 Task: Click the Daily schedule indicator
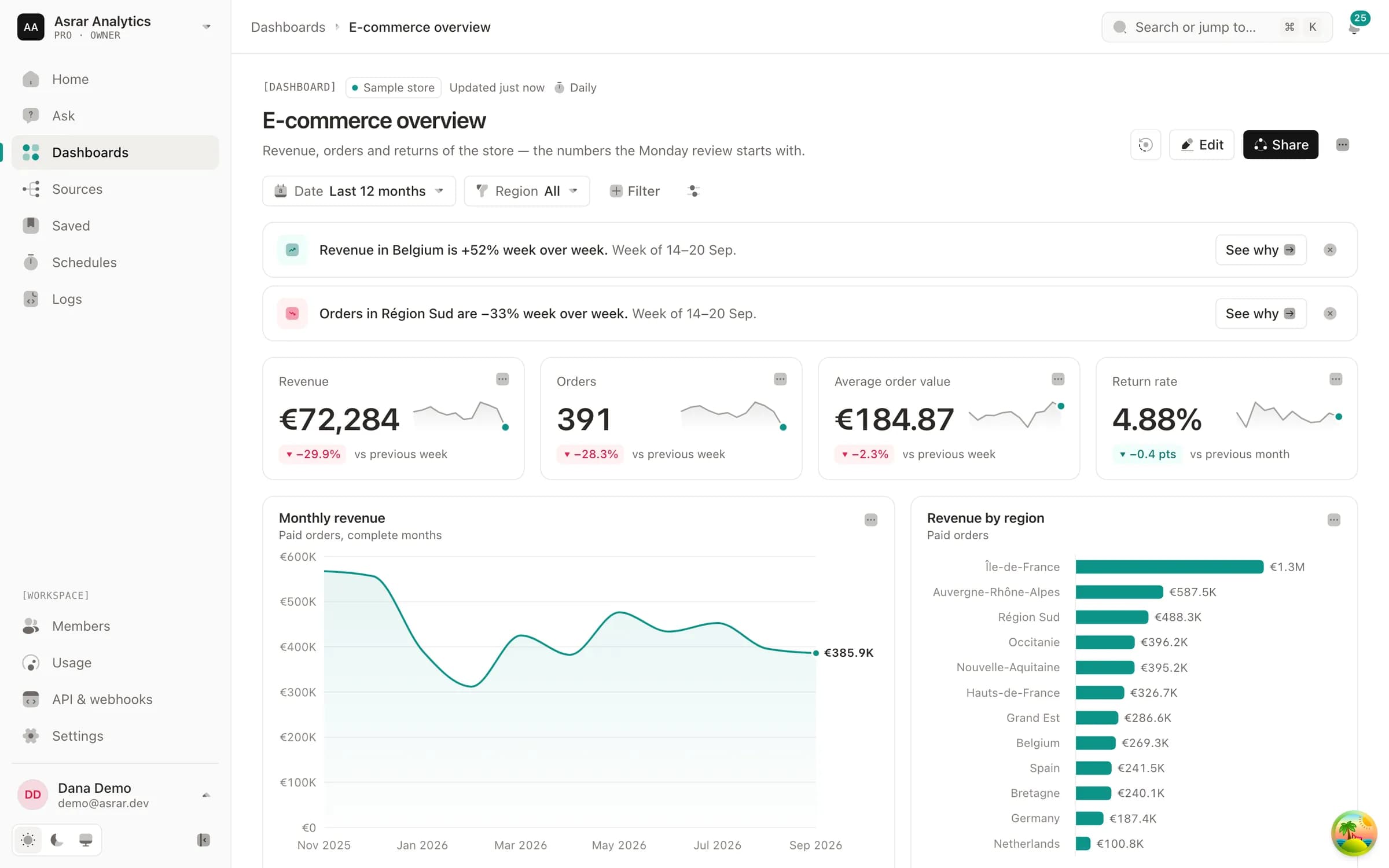click(x=575, y=87)
